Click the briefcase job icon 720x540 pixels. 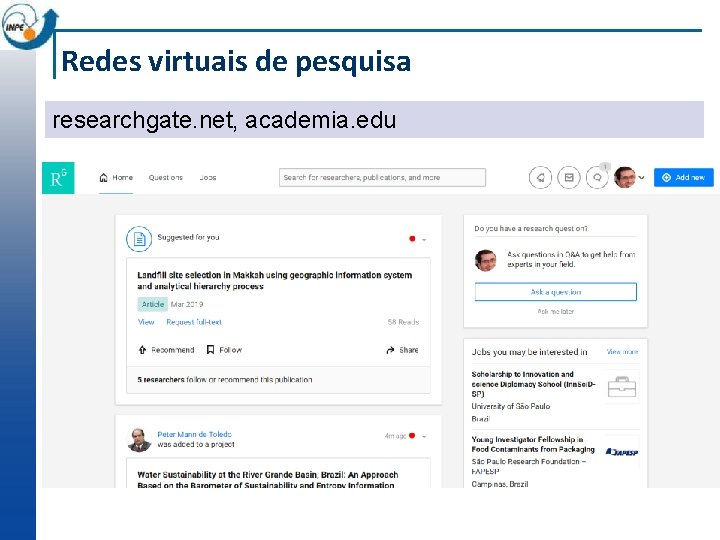pos(622,387)
